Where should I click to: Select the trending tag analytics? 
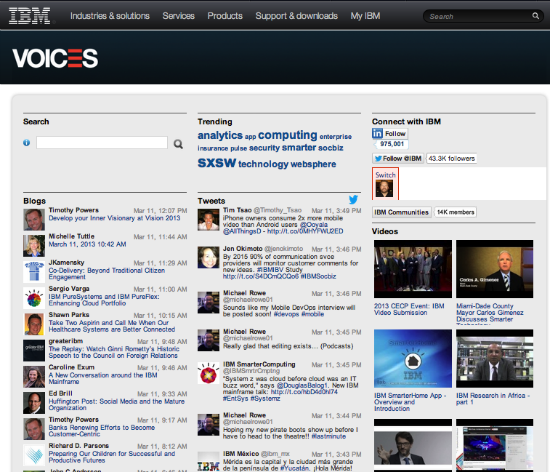(220, 135)
